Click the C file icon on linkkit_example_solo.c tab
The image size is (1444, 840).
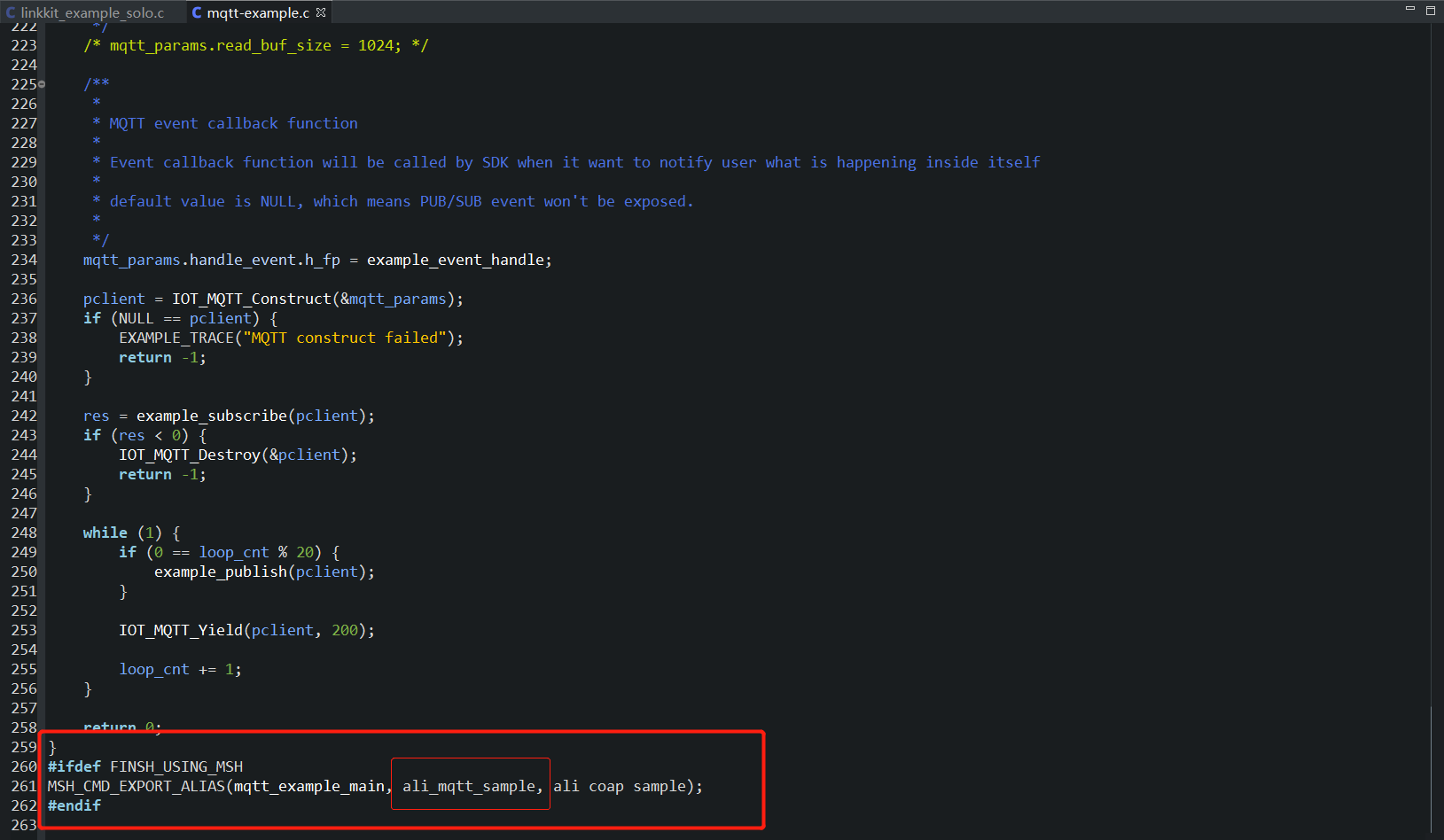tap(11, 12)
